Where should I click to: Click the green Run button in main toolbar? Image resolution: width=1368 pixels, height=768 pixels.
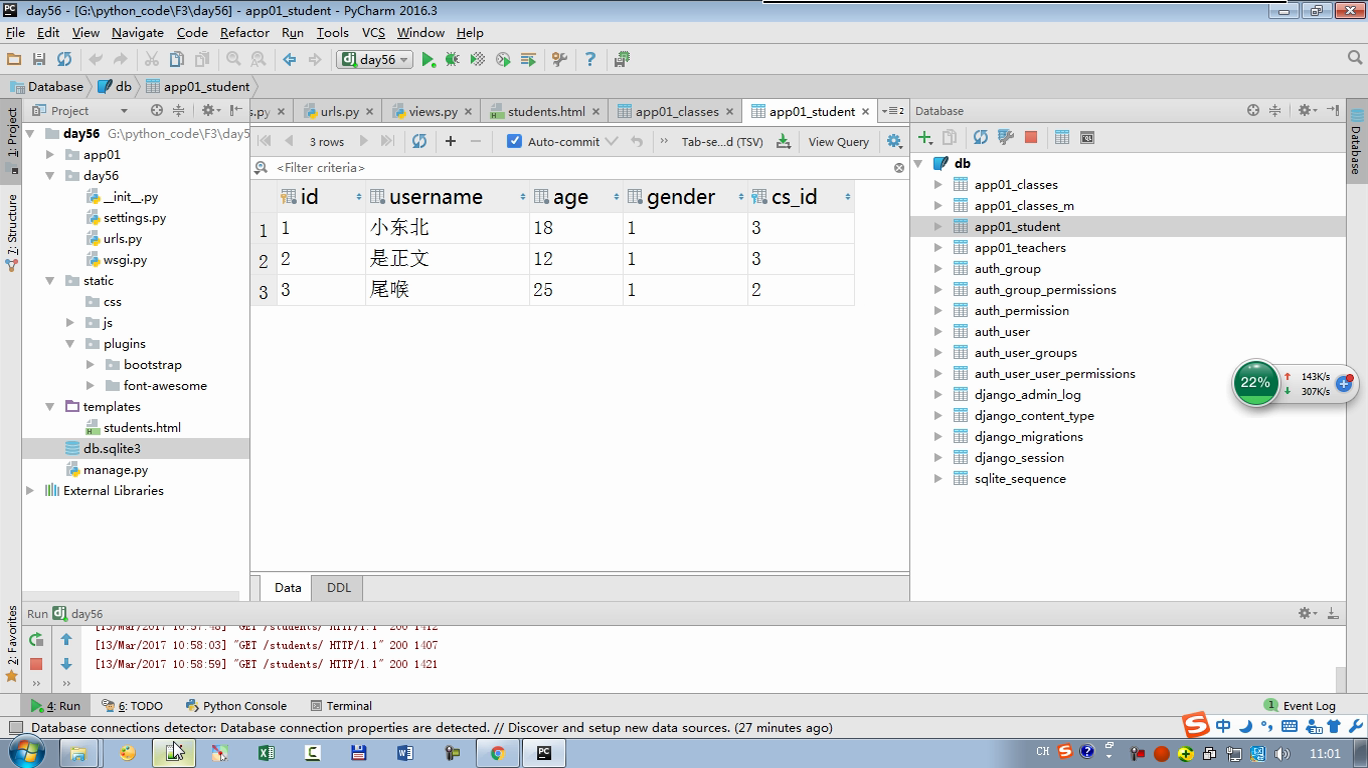coord(428,60)
